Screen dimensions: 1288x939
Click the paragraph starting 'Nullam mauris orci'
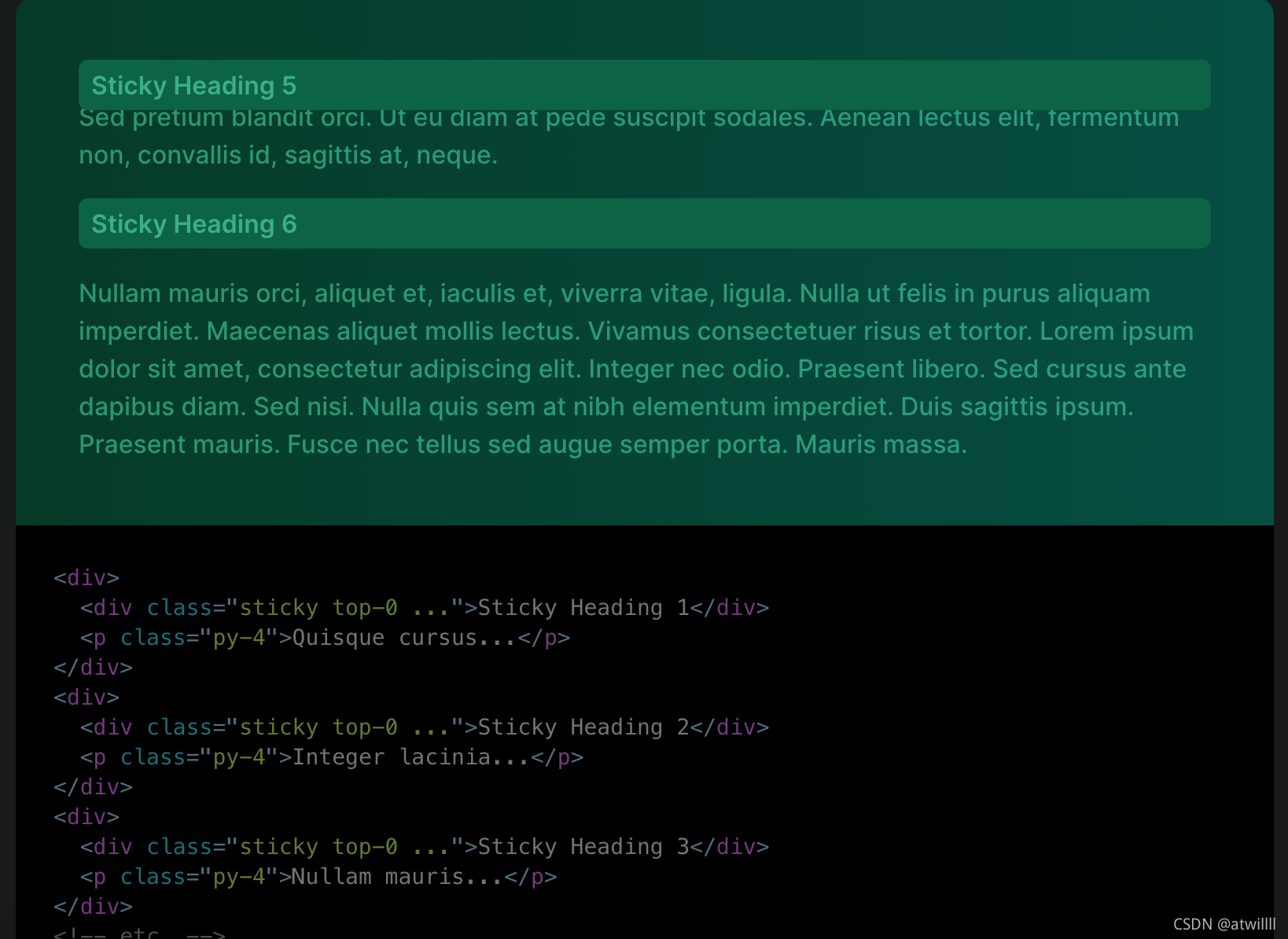tap(636, 369)
